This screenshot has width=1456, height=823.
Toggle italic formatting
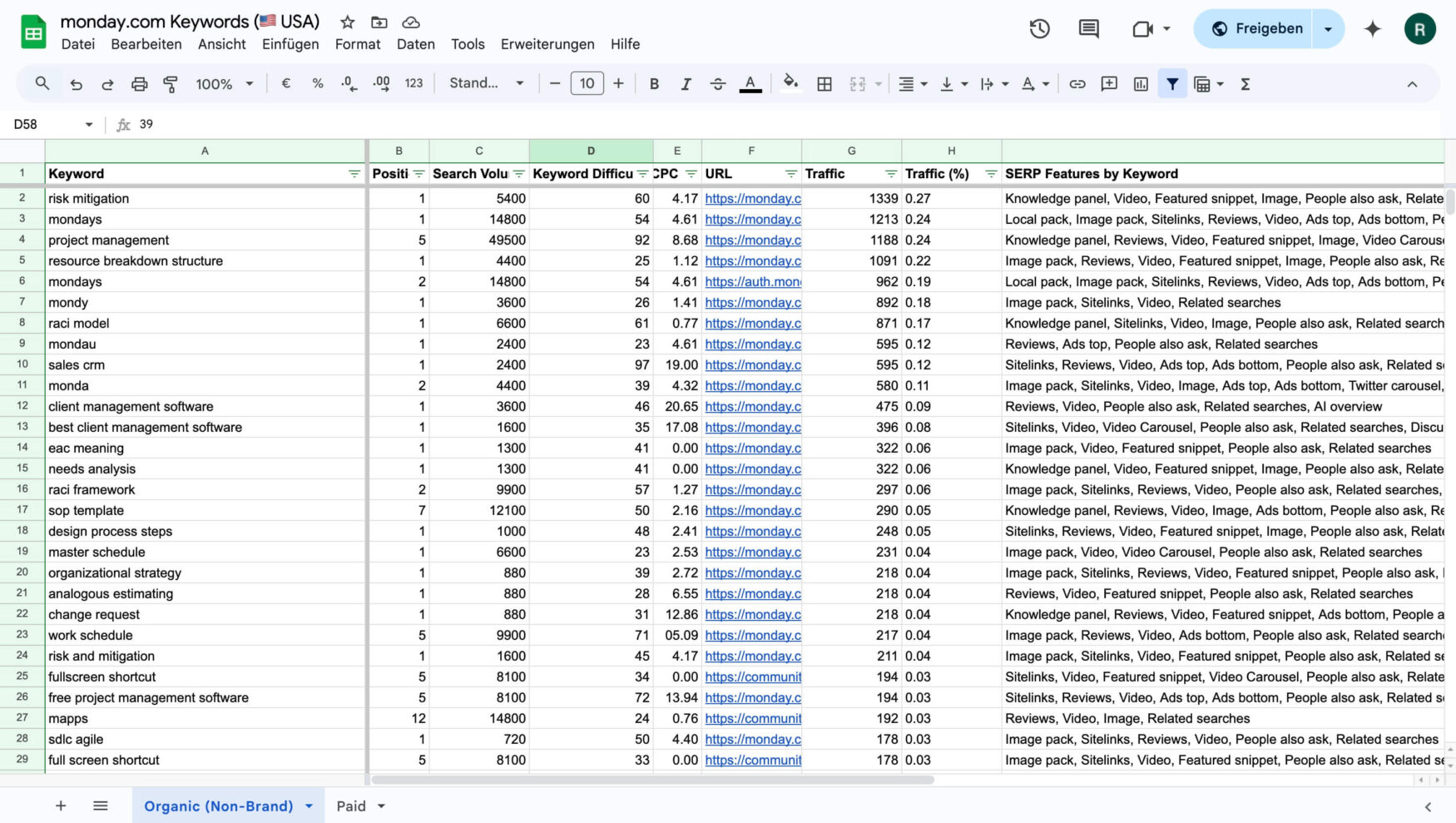686,84
